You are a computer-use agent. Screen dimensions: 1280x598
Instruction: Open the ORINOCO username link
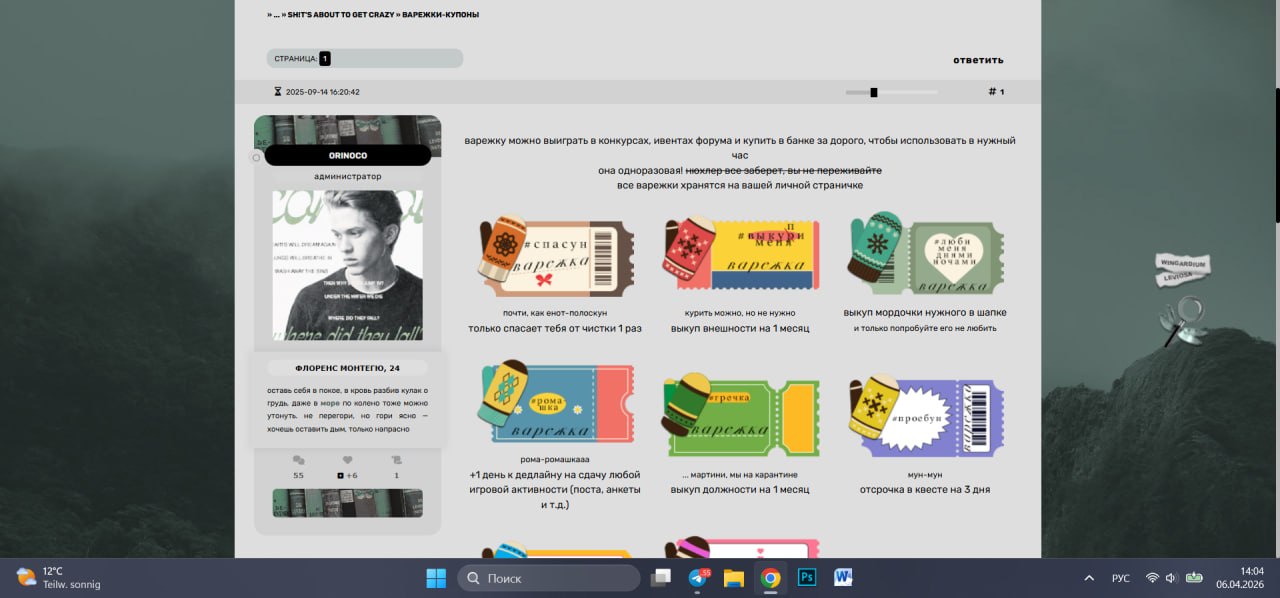click(348, 156)
